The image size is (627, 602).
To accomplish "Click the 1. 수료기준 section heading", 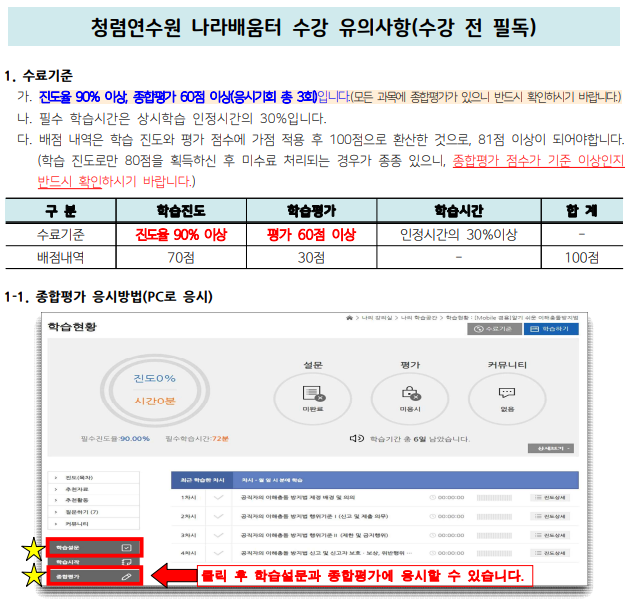I will tap(38, 75).
